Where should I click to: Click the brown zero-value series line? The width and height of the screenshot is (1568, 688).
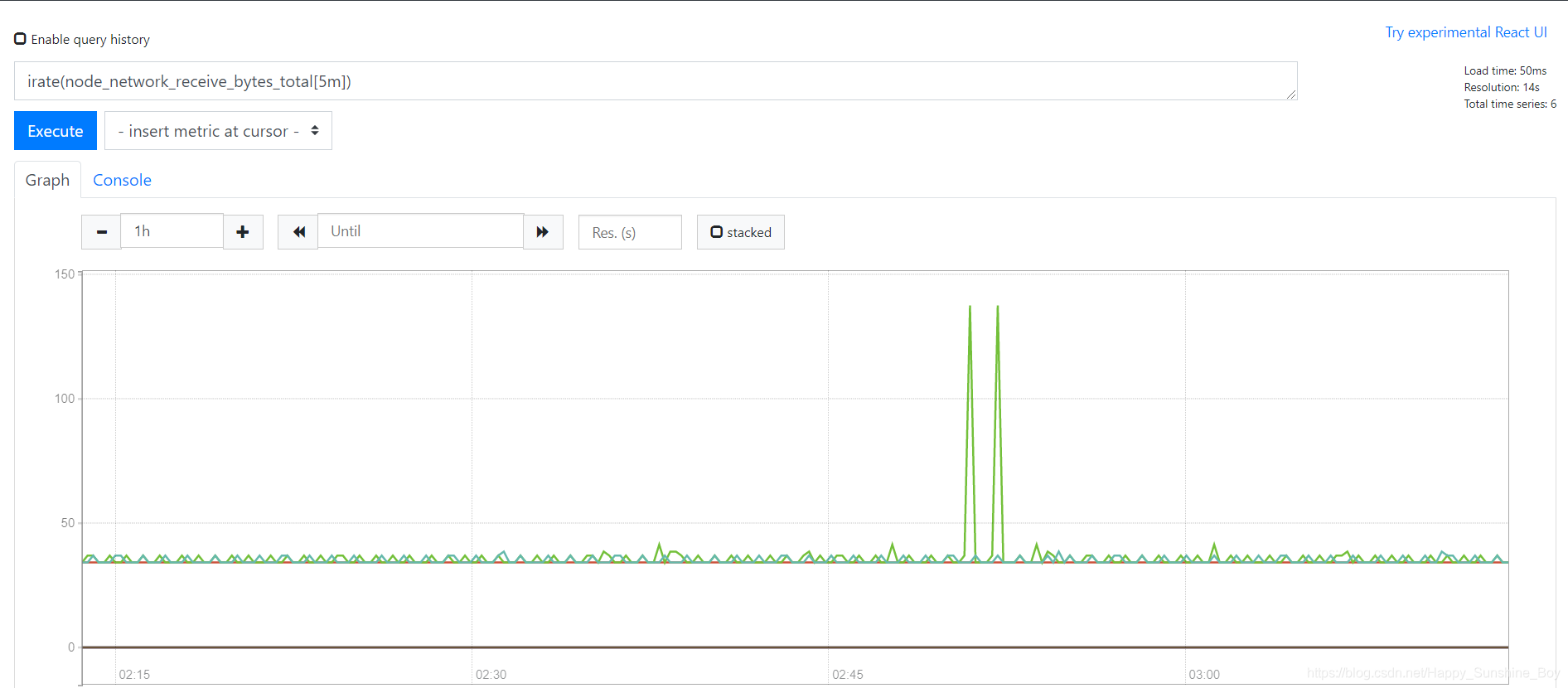click(796, 647)
